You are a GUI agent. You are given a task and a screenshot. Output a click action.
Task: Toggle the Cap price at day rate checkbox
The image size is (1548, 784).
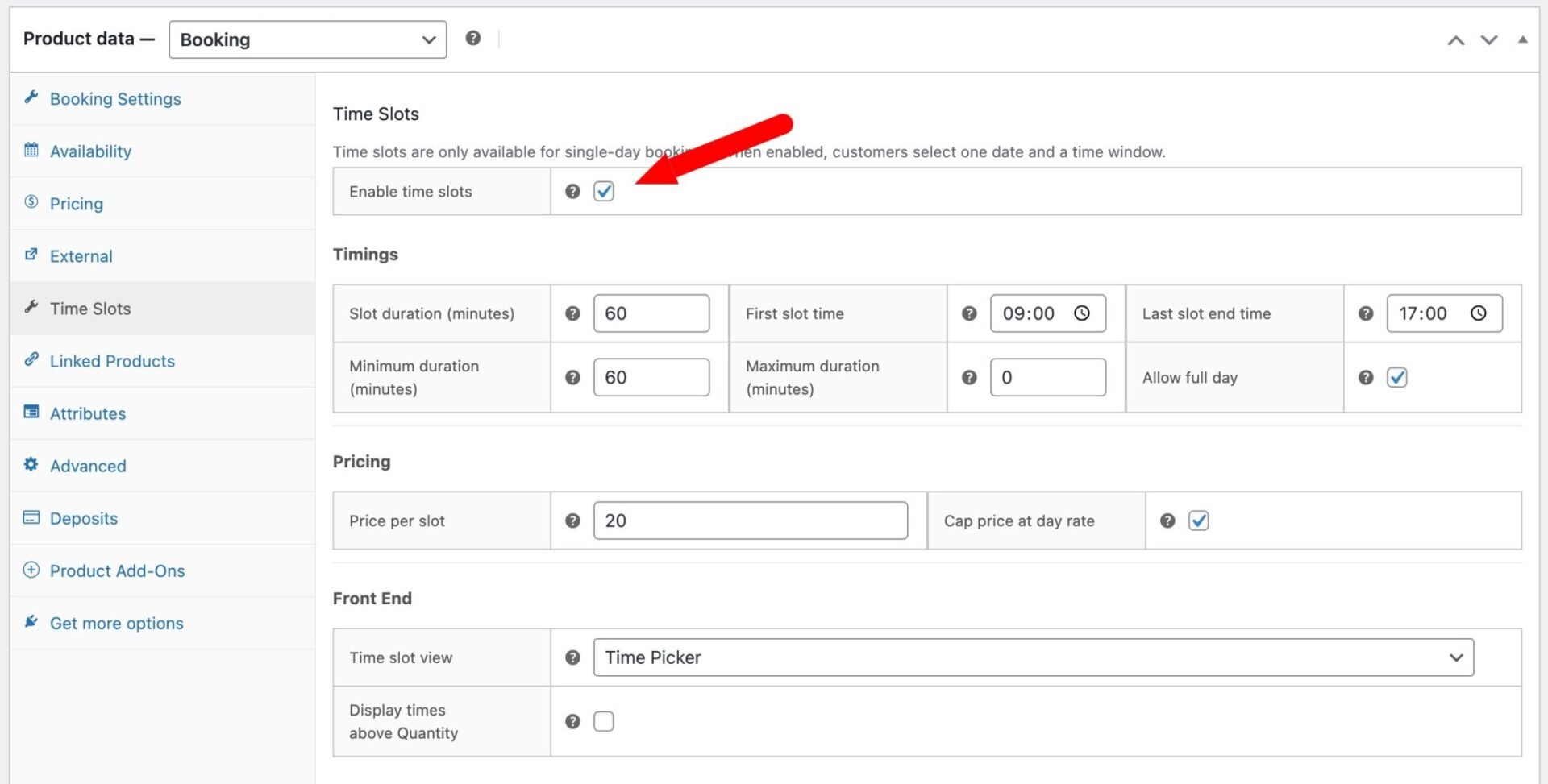[x=1199, y=521]
